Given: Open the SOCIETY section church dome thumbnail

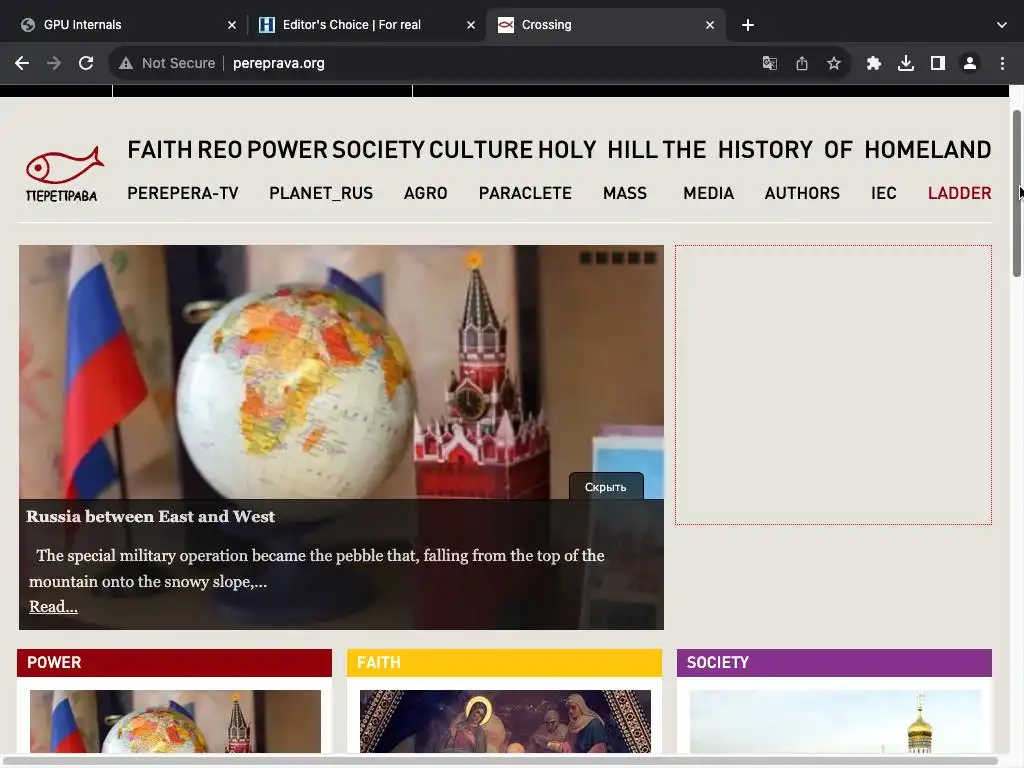Looking at the screenshot, I should 835,722.
